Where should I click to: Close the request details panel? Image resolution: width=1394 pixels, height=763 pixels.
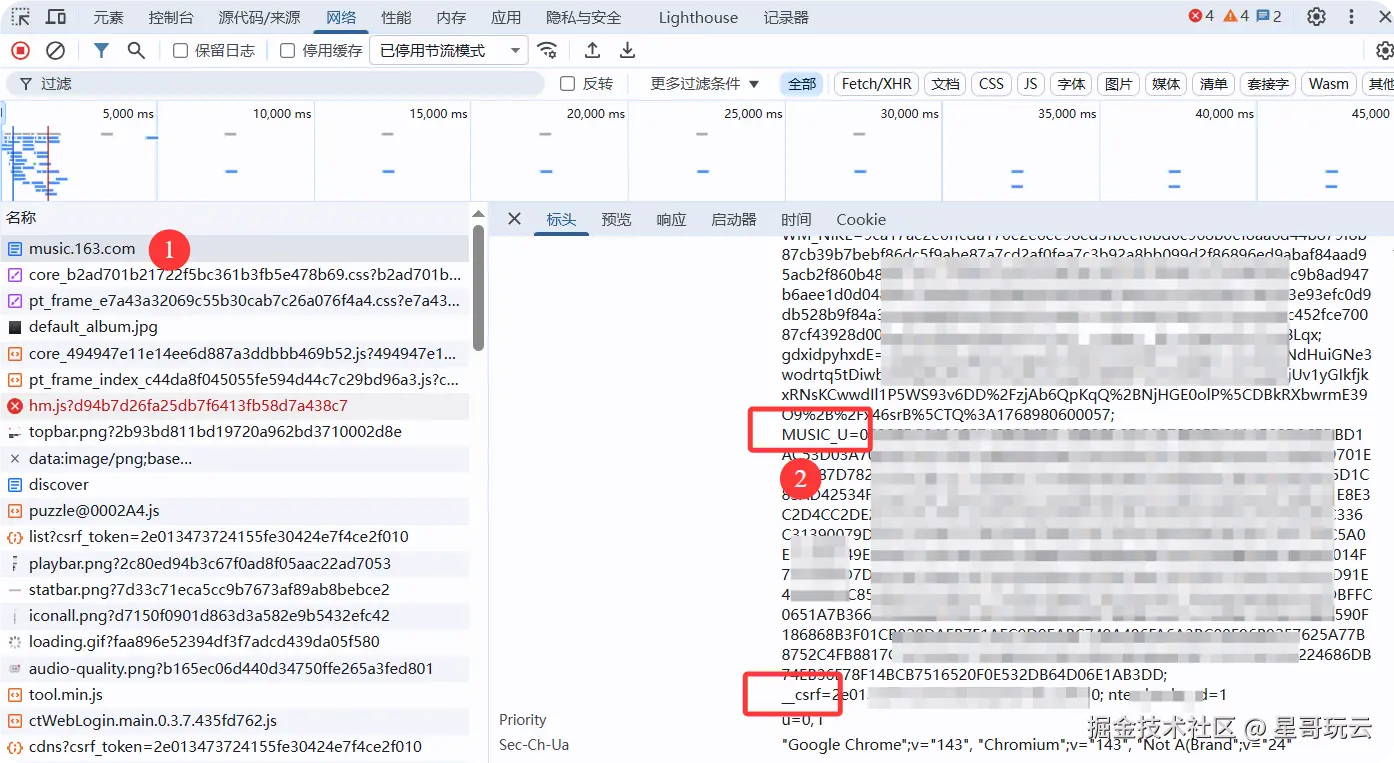click(514, 218)
